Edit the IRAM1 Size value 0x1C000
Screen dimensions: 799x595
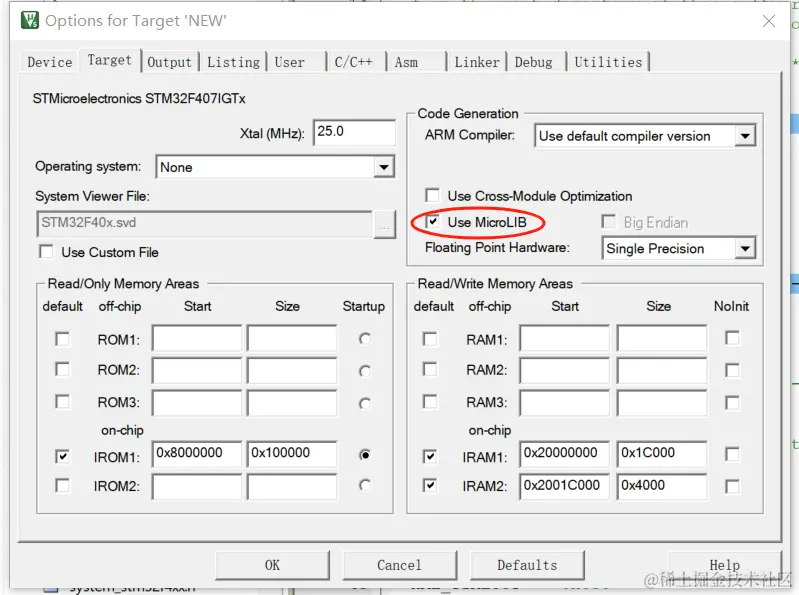(662, 453)
